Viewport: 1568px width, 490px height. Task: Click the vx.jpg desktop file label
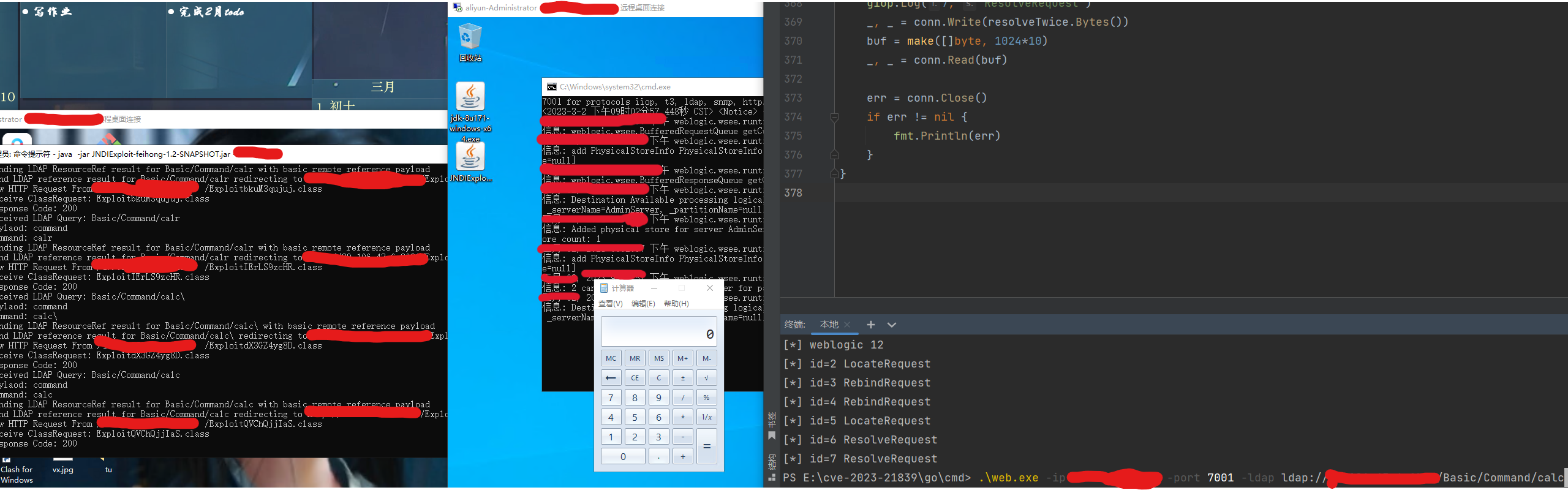pos(62,470)
